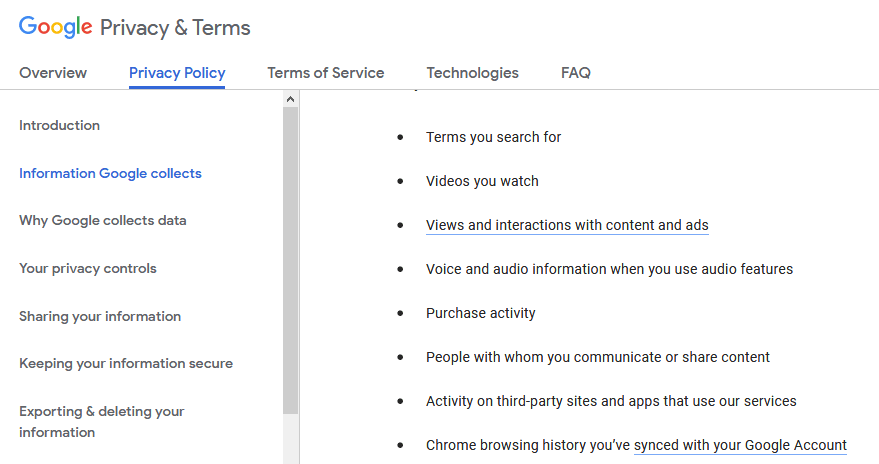Click synced with your Google Account link

(740, 446)
